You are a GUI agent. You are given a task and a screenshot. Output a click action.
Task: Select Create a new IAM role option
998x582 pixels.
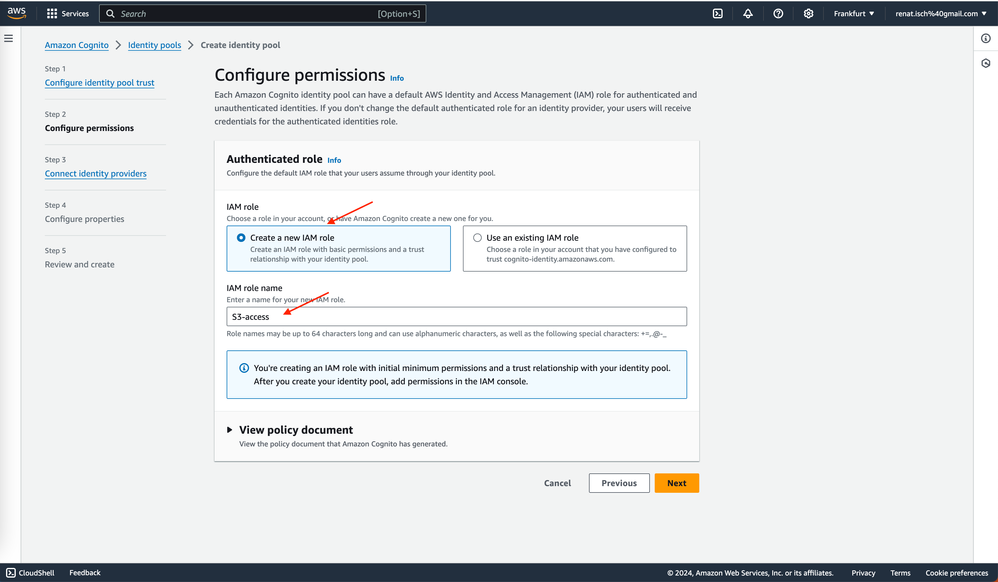pyautogui.click(x=338, y=248)
